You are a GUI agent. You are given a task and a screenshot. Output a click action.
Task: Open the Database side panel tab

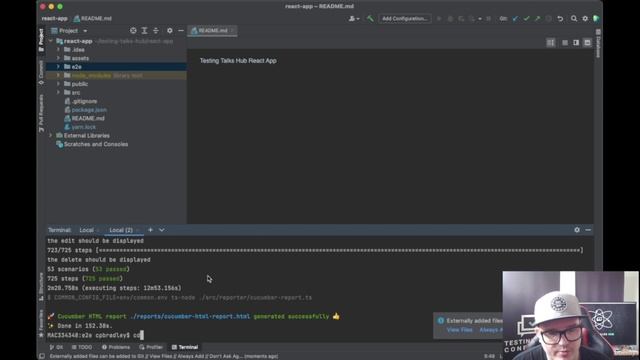tap(598, 43)
